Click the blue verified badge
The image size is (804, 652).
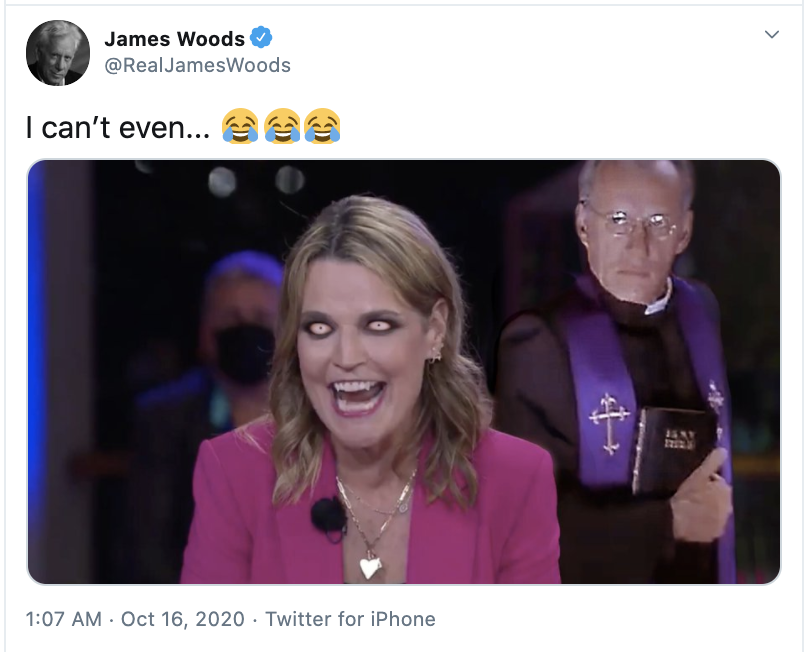tap(261, 37)
